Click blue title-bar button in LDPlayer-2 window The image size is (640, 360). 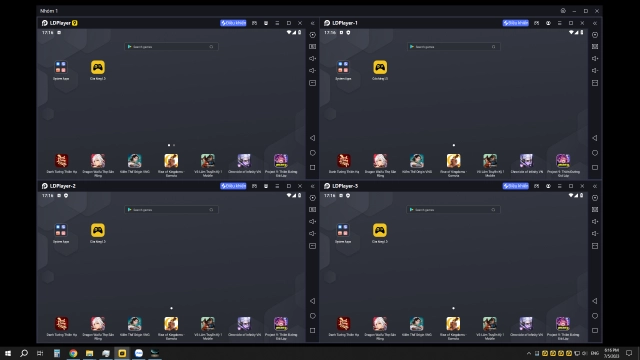pos(233,186)
